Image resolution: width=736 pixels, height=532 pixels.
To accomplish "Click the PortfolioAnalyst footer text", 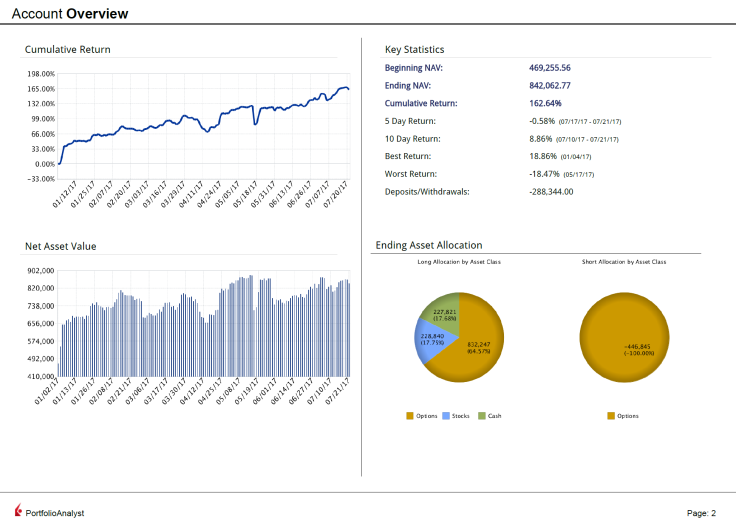I will [55, 513].
